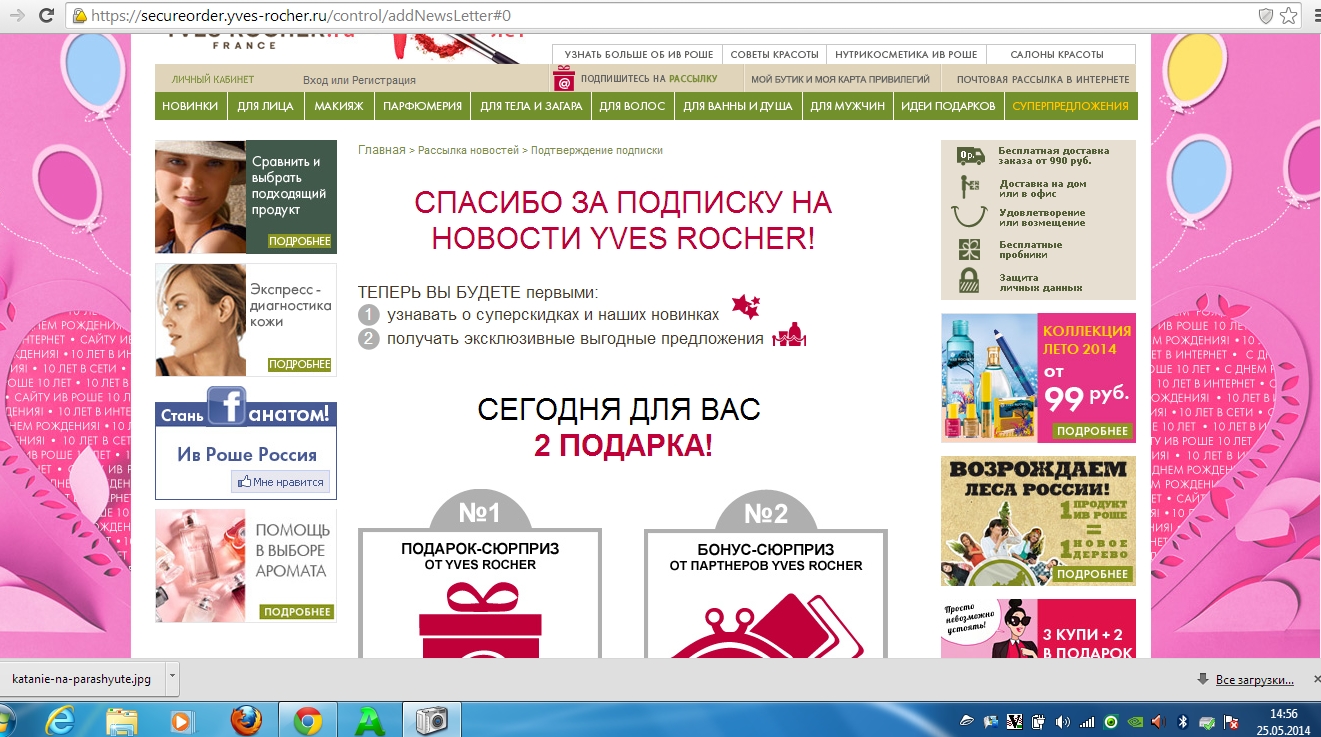The width and height of the screenshot is (1321, 737).
Task: Open the ДЛЯ ЛИЦА menu
Action: 265,106
